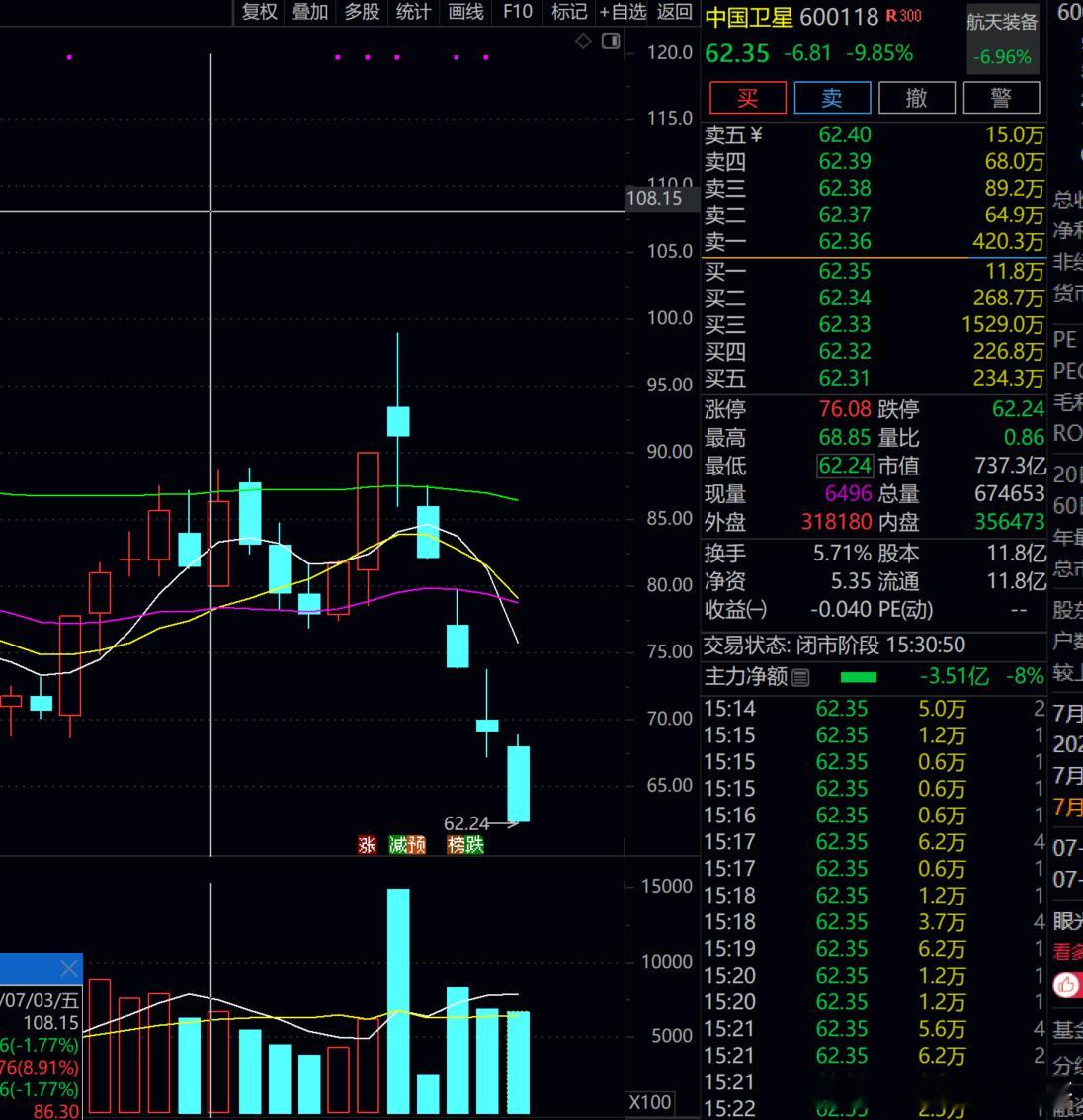This screenshot has height=1120, width=1083.
Task: Close the blue date info popup
Action: click(69, 969)
